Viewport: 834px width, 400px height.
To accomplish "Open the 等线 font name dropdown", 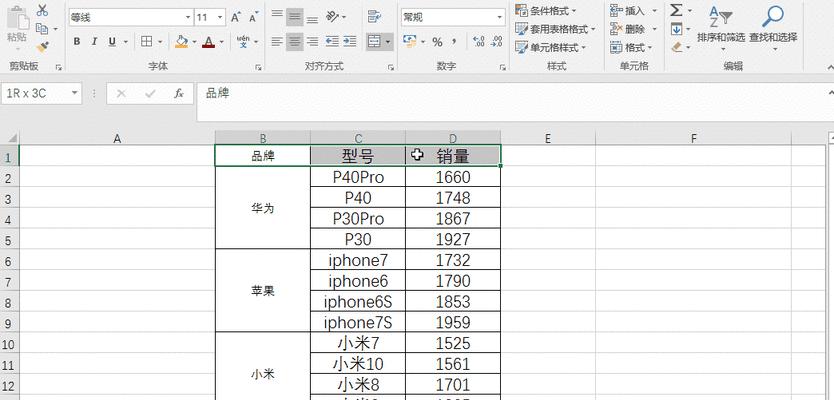I will (x=188, y=18).
